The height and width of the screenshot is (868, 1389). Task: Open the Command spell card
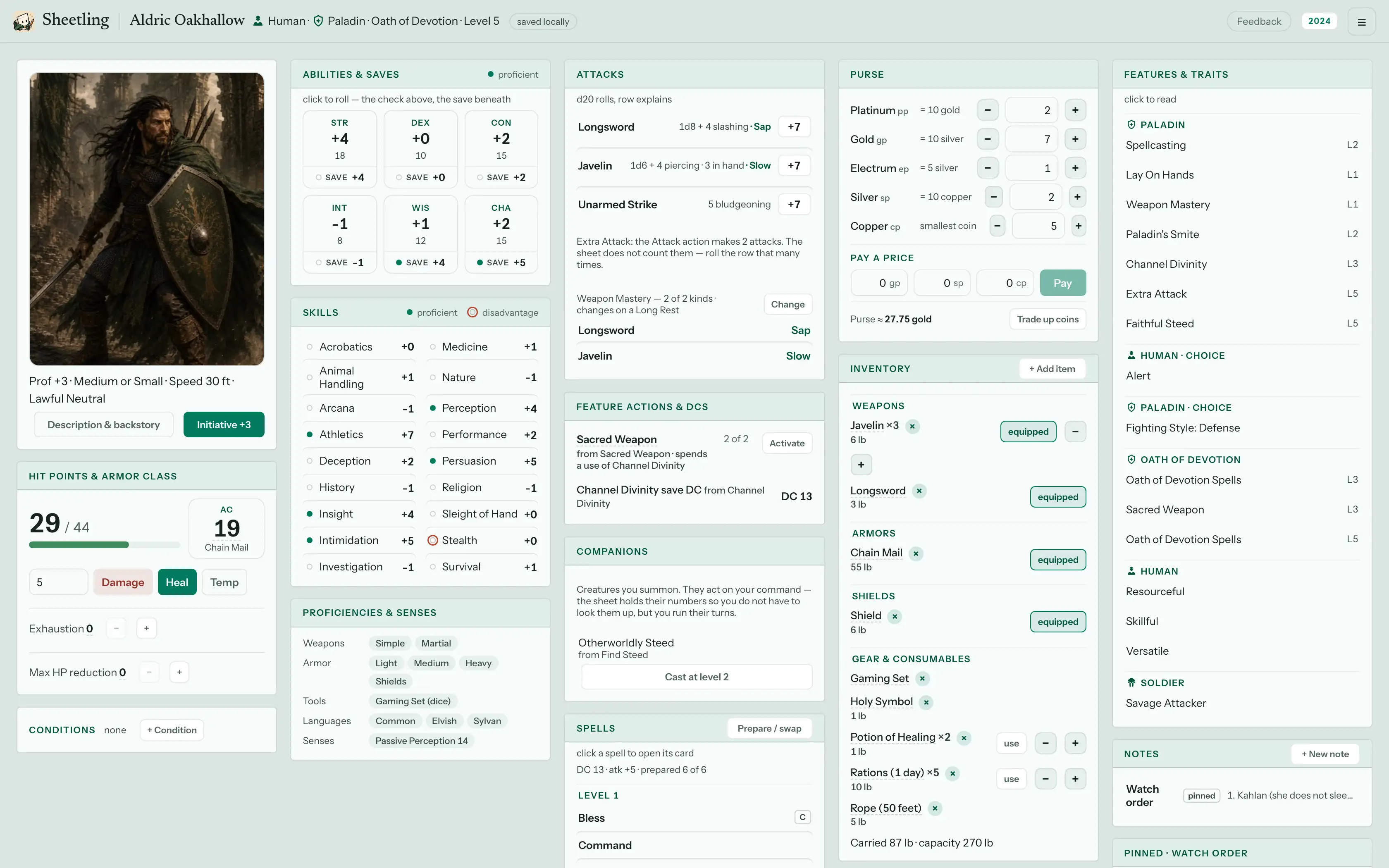[x=694, y=846]
